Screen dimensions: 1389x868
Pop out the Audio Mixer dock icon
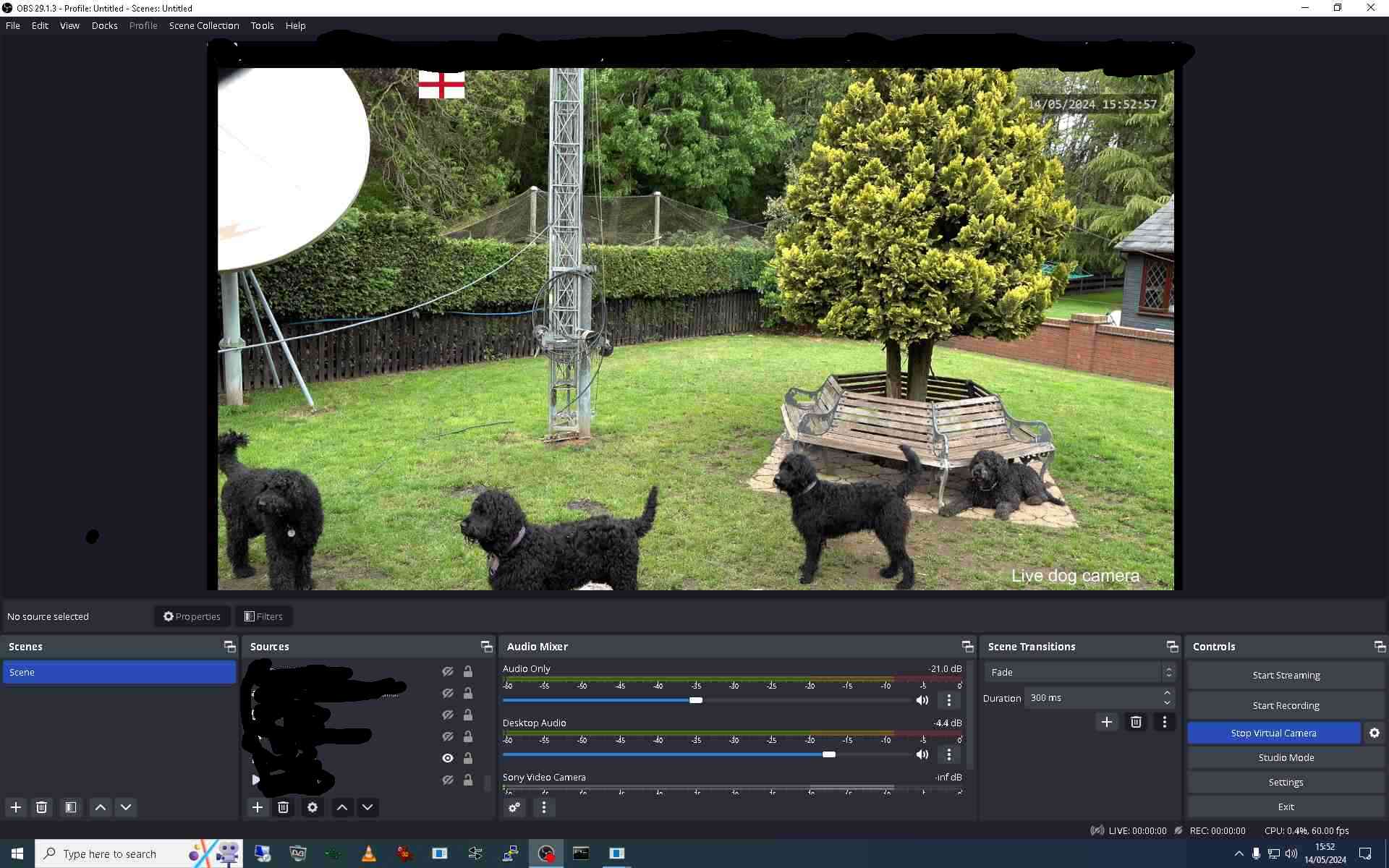[967, 646]
